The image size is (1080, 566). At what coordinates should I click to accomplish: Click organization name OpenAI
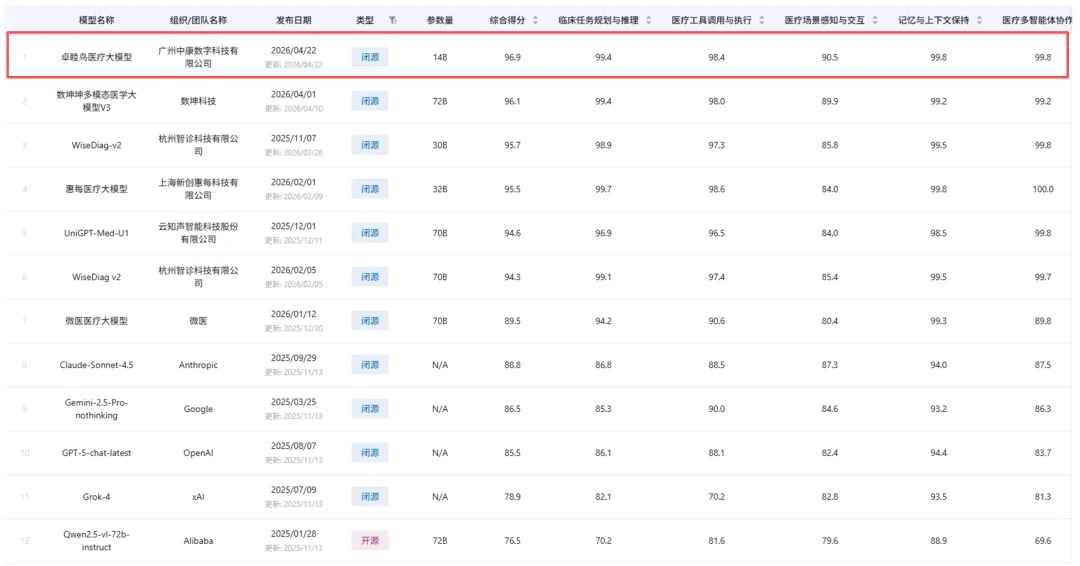click(x=198, y=453)
